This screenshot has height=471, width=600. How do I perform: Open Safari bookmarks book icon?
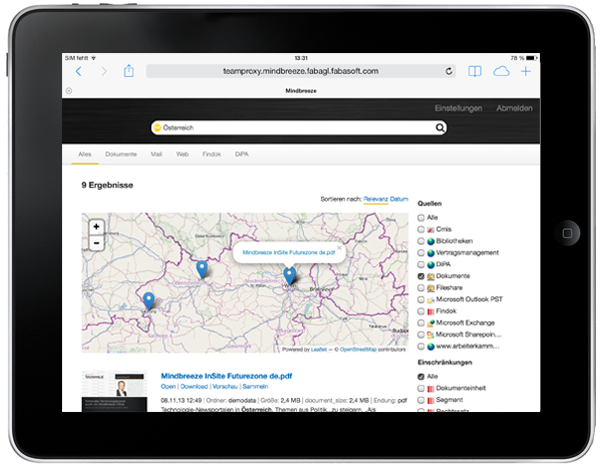475,71
